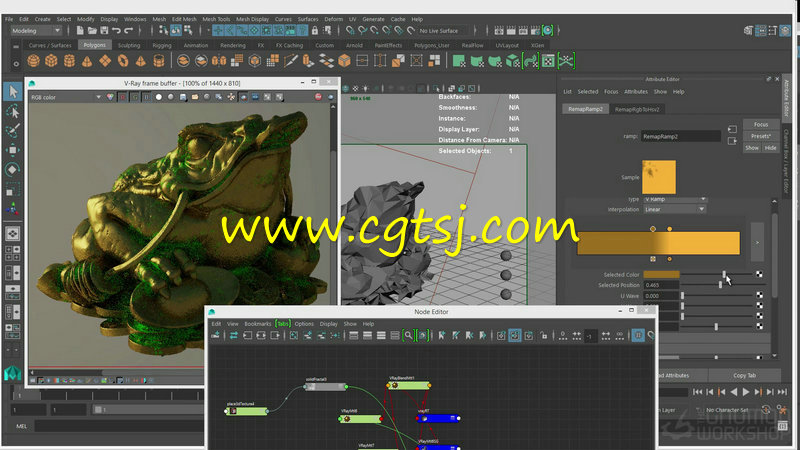This screenshot has width=800, height=450.
Task: Click the Selected Position value field
Action: coord(661,285)
